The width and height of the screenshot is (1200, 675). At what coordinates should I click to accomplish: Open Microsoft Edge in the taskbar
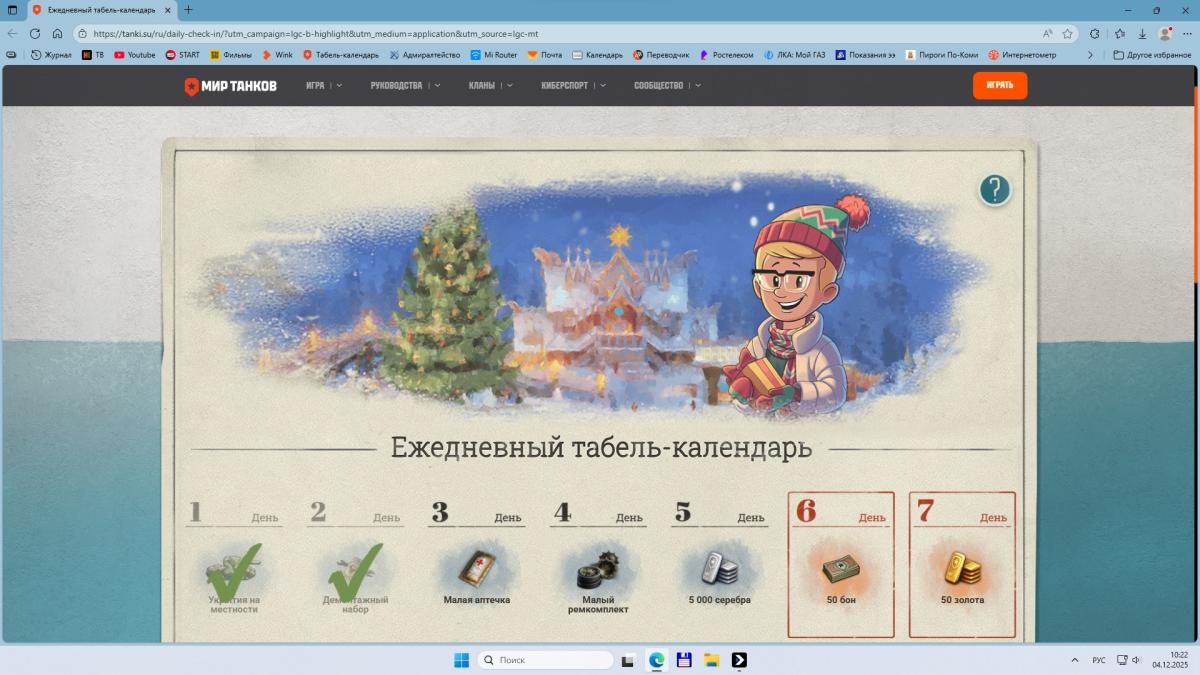(x=657, y=660)
